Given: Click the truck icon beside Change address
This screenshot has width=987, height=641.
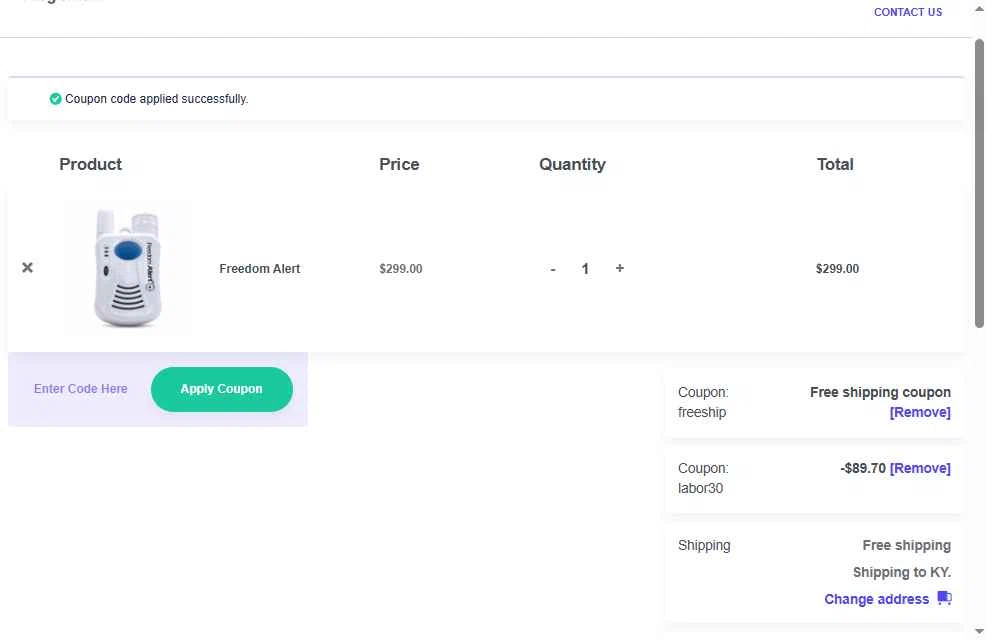Looking at the screenshot, I should tap(944, 598).
